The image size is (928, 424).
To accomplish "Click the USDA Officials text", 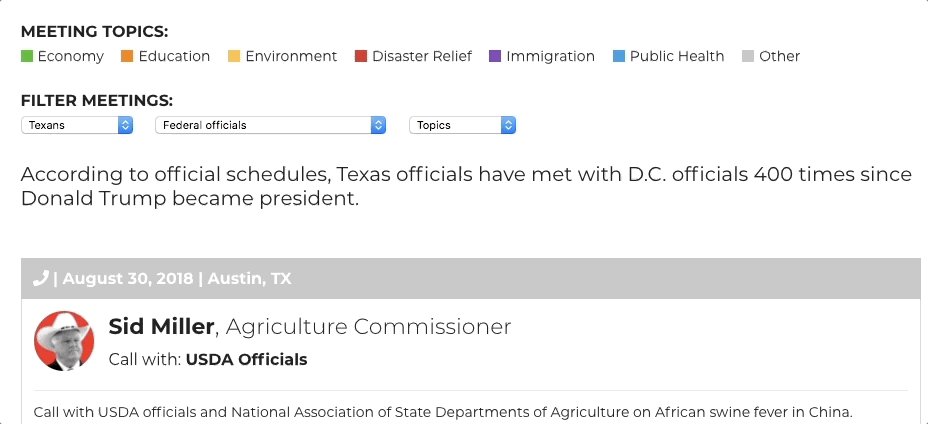I will tap(246, 359).
